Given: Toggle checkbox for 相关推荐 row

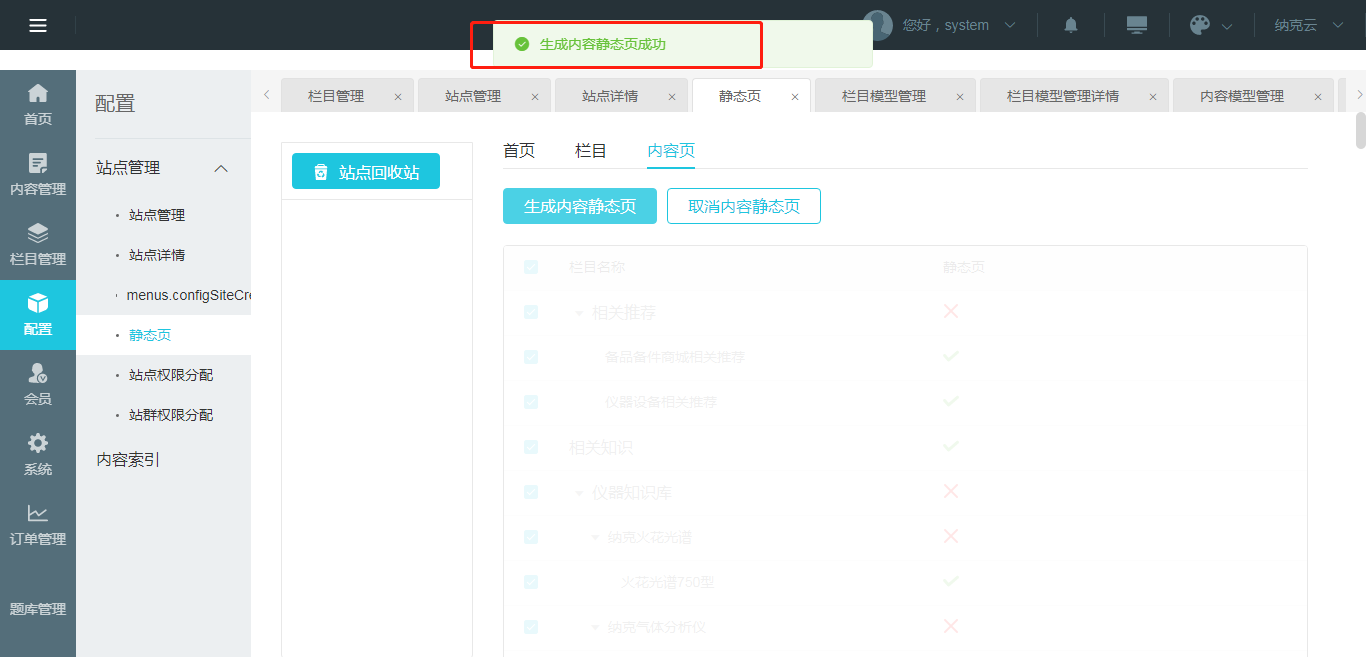Looking at the screenshot, I should tap(531, 312).
